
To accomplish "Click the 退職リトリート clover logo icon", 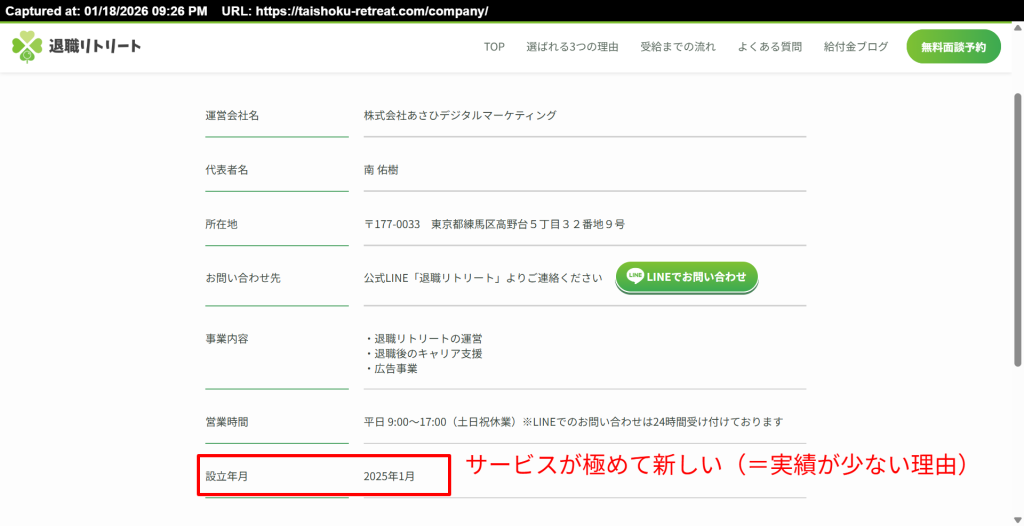I will coord(27,47).
